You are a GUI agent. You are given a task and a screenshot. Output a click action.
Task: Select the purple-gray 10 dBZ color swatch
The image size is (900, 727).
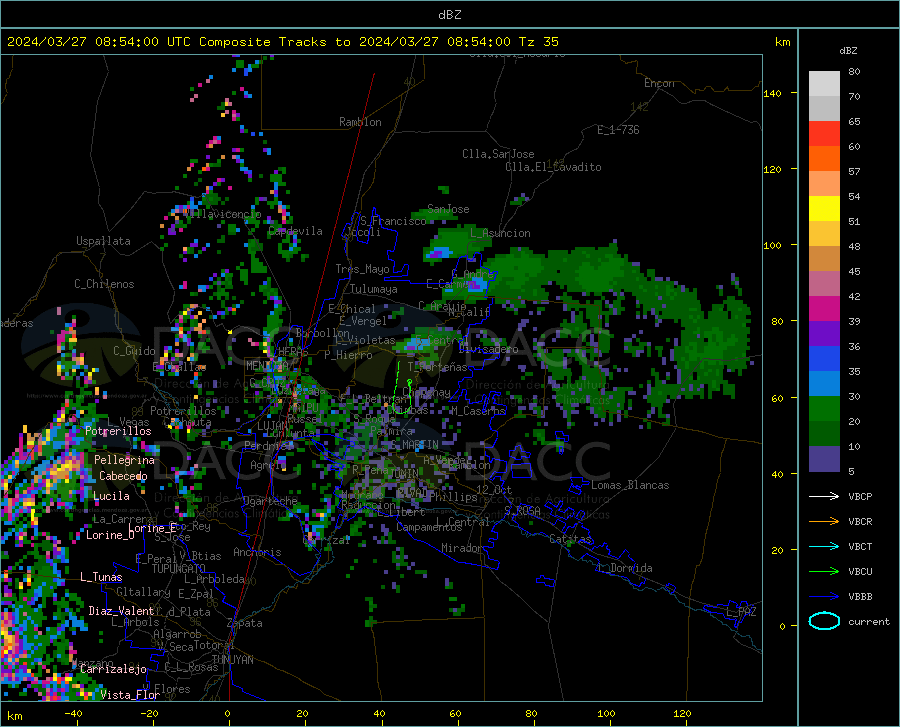tap(824, 458)
